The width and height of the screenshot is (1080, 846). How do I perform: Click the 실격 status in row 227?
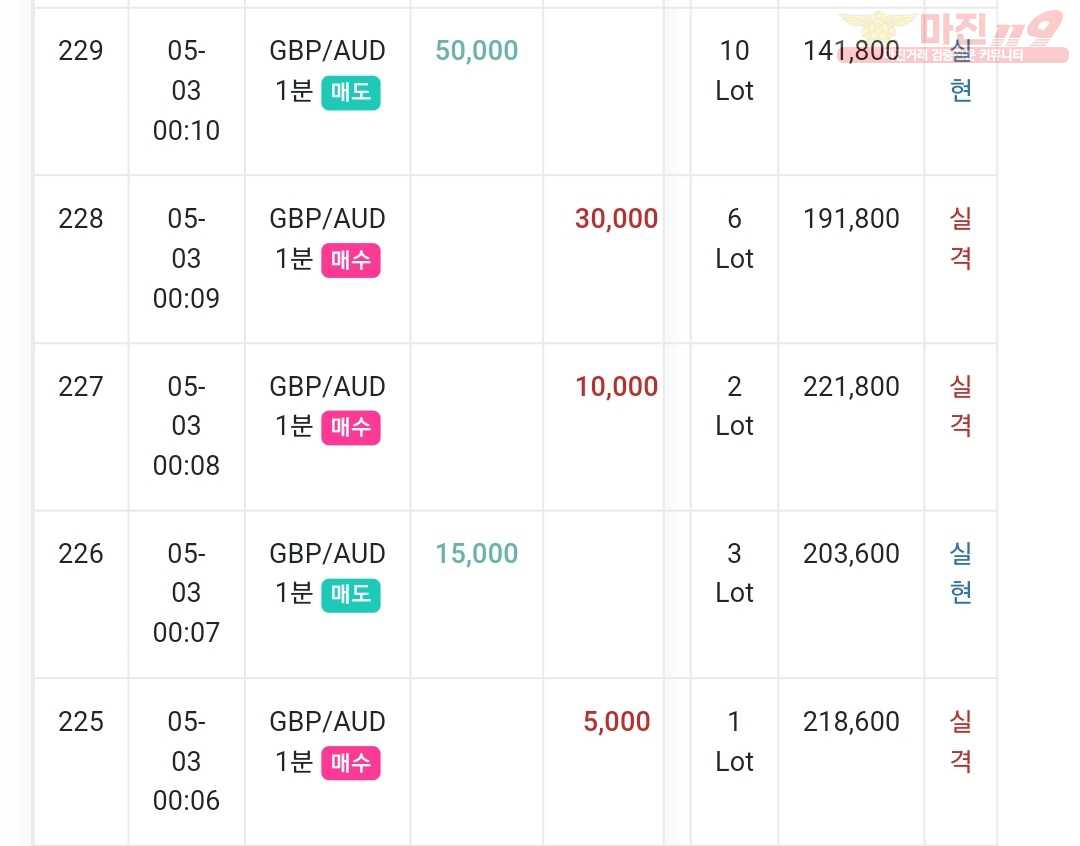click(x=960, y=406)
